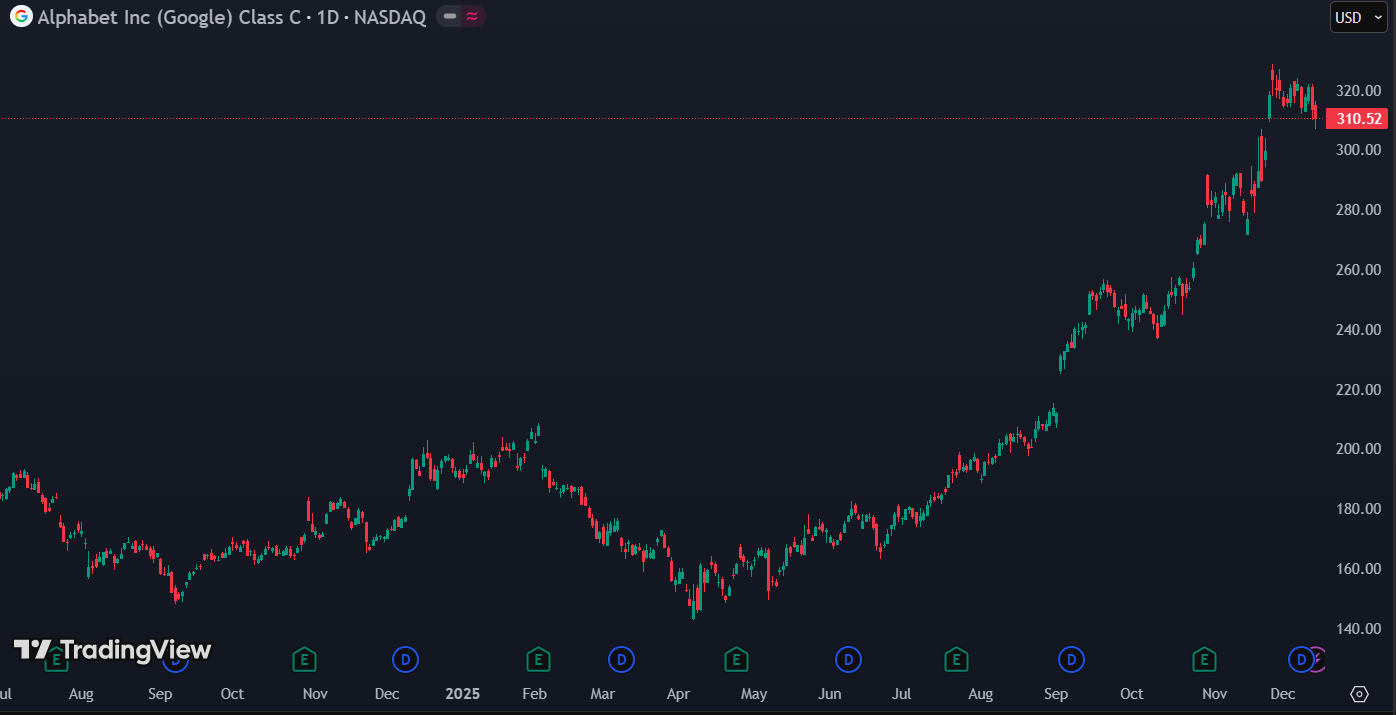Click the pink wavy-lines data indicator

pos(473,17)
